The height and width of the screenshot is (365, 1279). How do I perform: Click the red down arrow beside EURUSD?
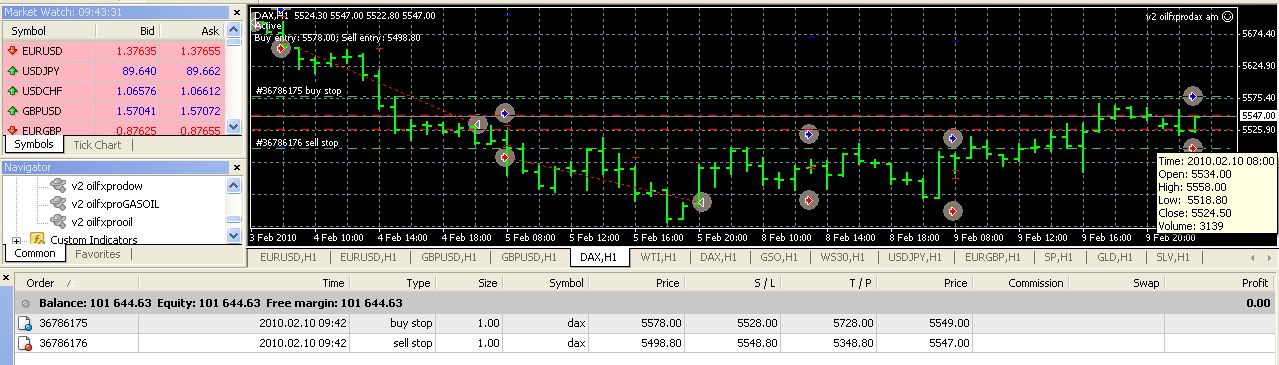12,51
